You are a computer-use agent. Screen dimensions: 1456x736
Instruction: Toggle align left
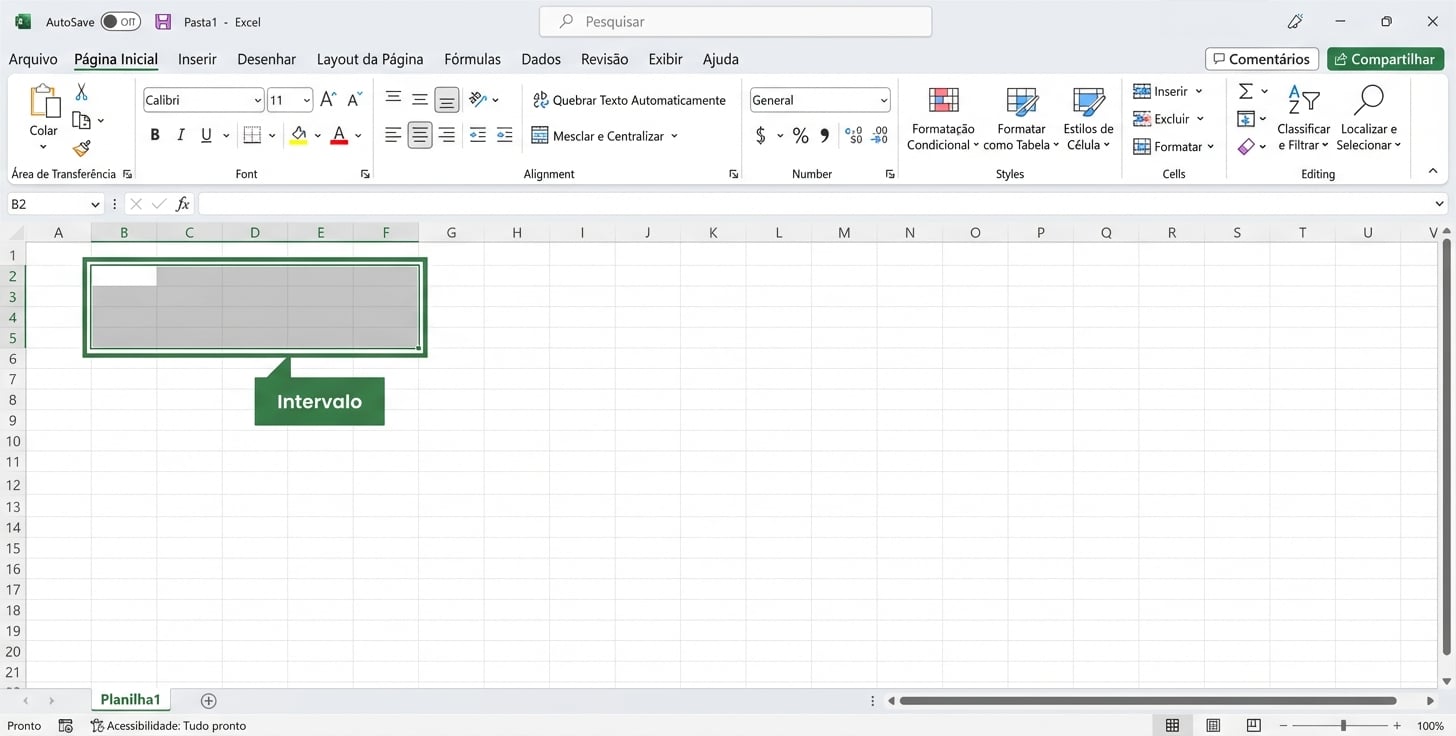coord(393,135)
